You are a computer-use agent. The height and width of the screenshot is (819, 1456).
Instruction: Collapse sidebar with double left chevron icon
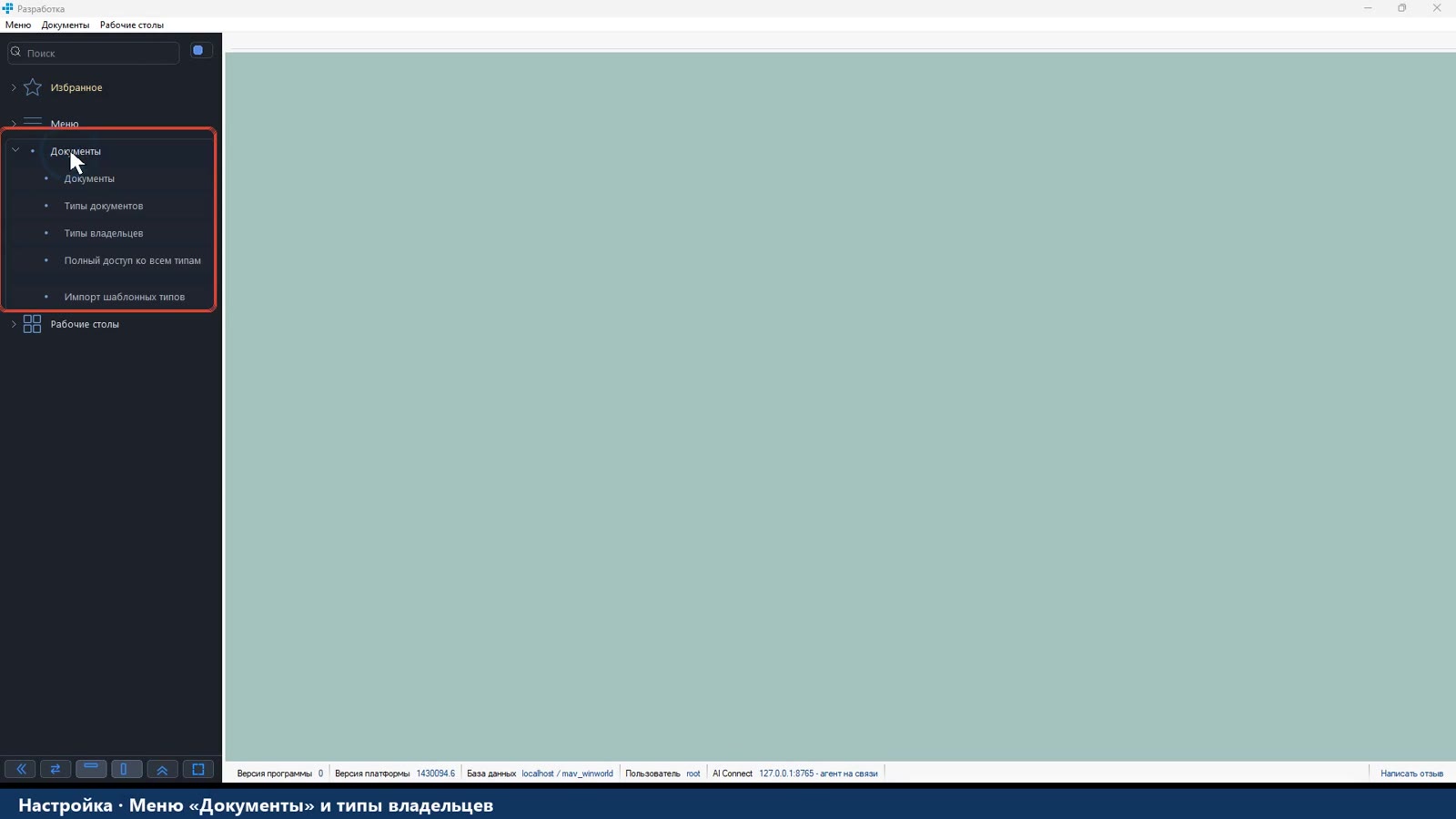(x=20, y=769)
